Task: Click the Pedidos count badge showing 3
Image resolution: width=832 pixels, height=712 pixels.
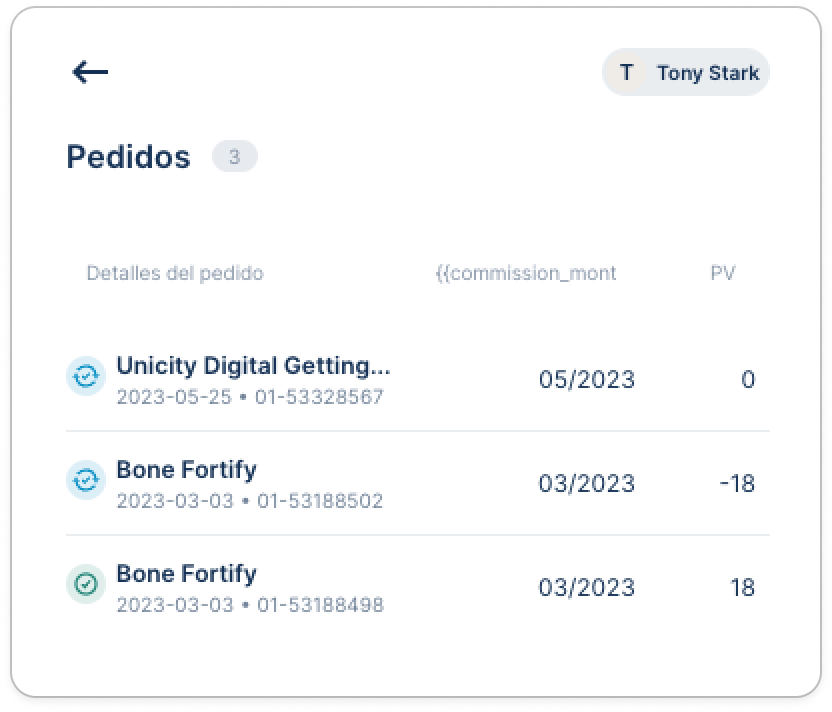Action: 235,157
